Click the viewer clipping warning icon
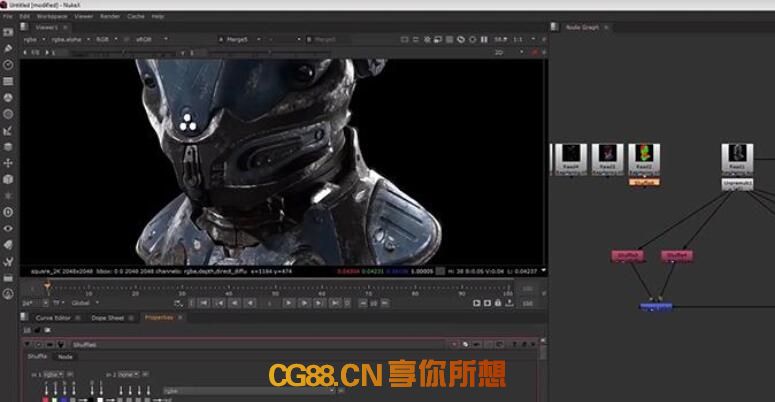 [x=427, y=39]
